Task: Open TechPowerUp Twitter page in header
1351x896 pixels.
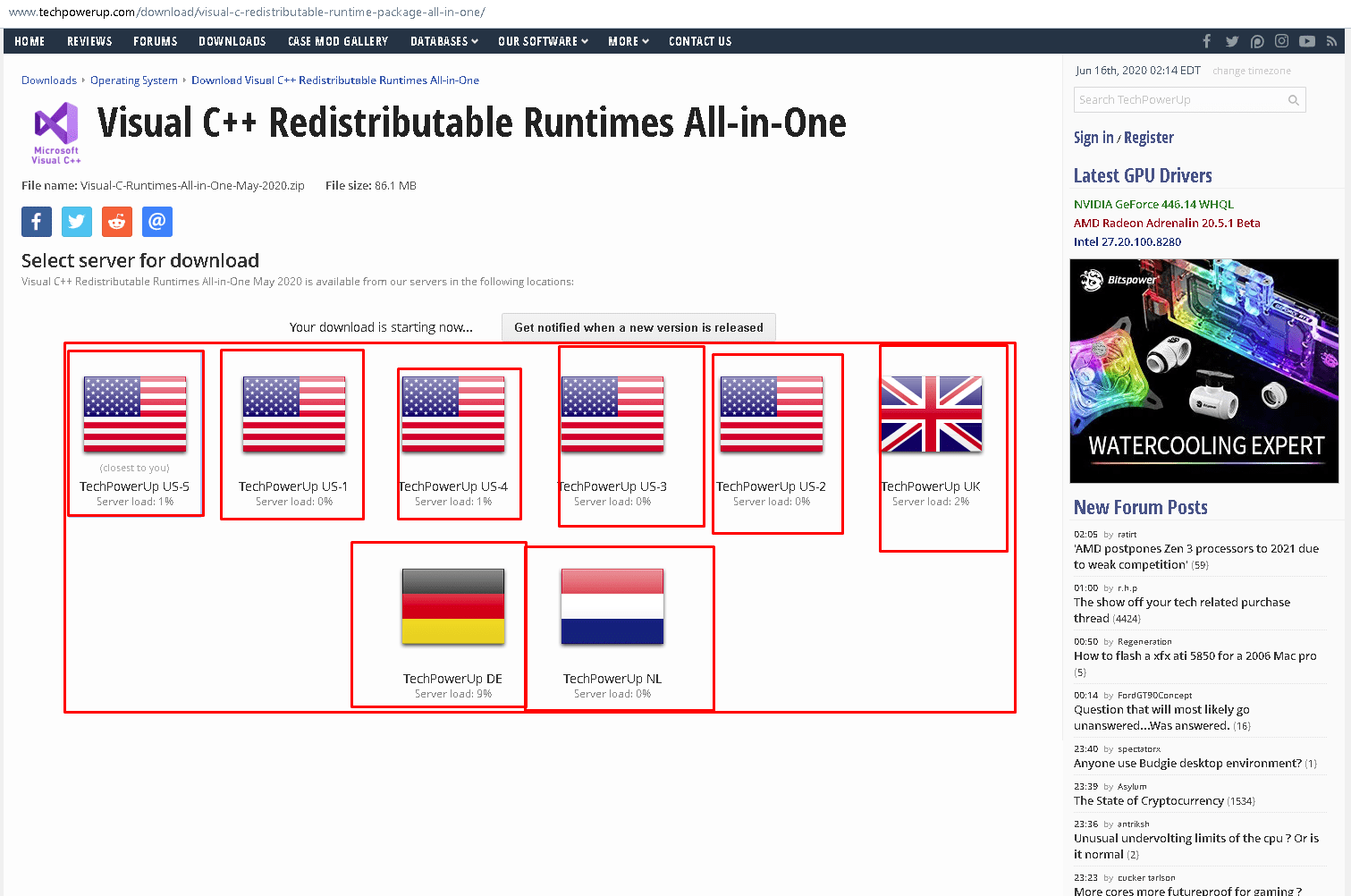Action: tap(1232, 41)
